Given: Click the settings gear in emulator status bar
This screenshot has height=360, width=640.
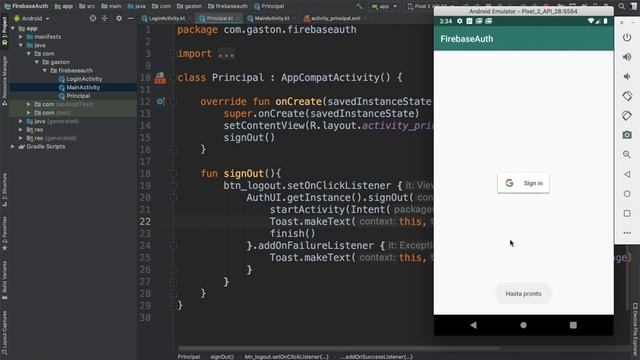Looking at the screenshot, I should 460,21.
